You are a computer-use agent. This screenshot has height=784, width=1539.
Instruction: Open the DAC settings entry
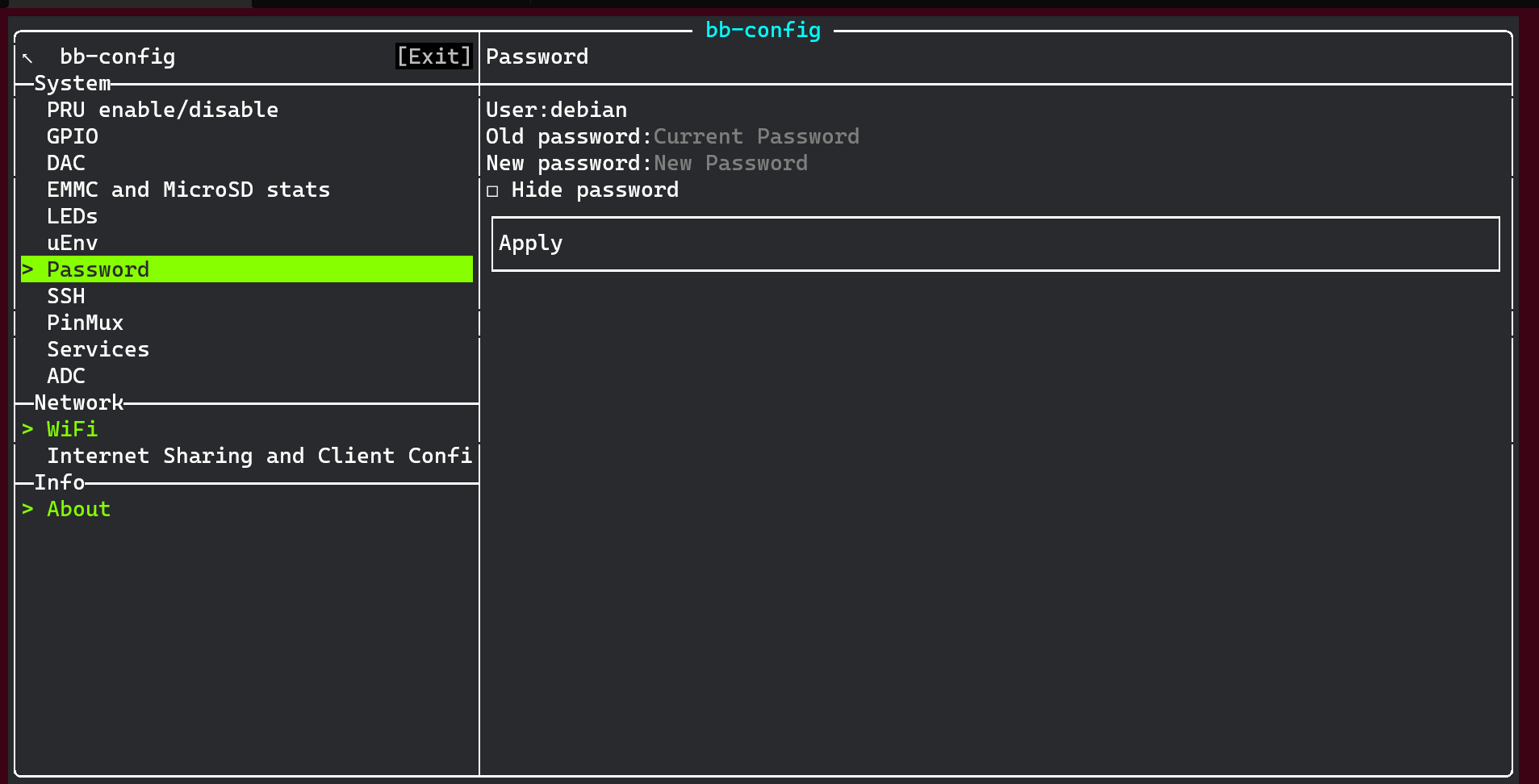click(x=65, y=163)
